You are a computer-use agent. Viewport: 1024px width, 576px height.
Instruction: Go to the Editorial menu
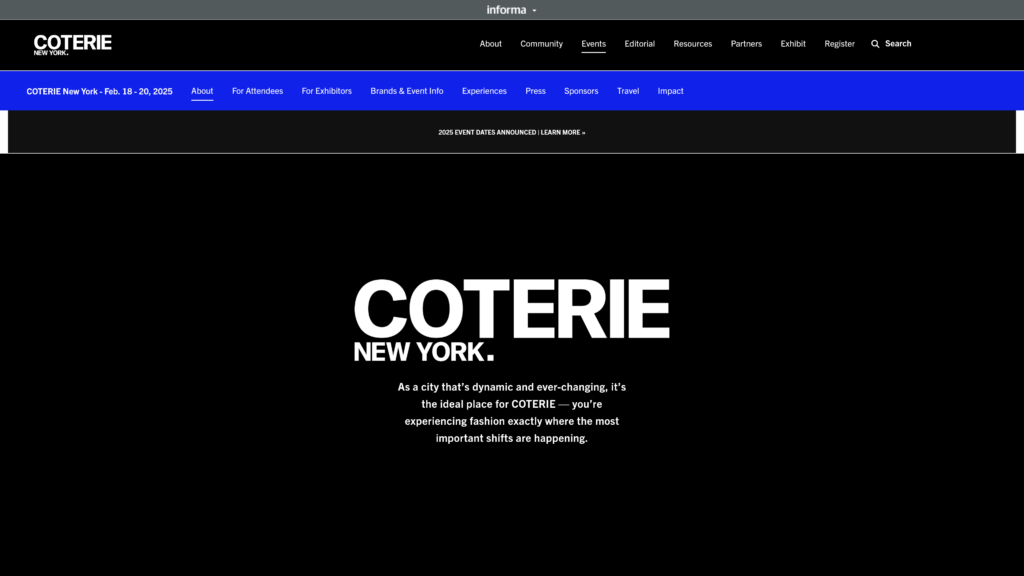[x=639, y=44]
